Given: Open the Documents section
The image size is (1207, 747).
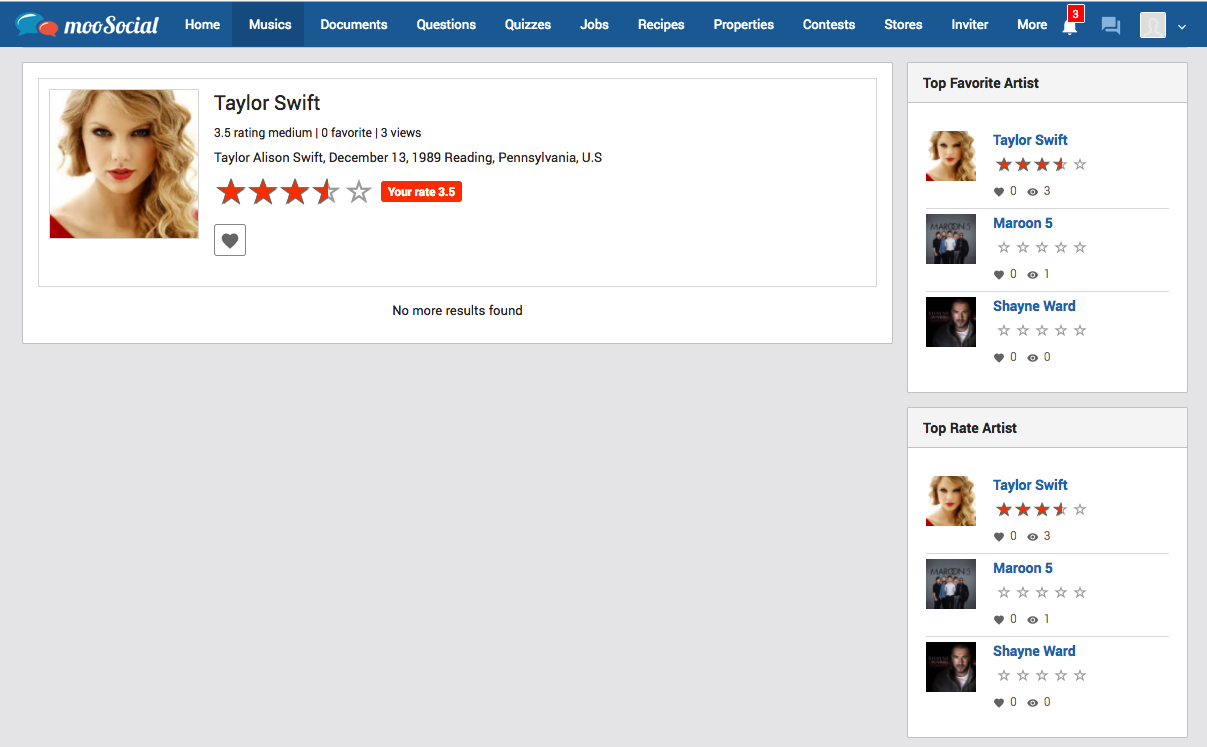Looking at the screenshot, I should 354,25.
